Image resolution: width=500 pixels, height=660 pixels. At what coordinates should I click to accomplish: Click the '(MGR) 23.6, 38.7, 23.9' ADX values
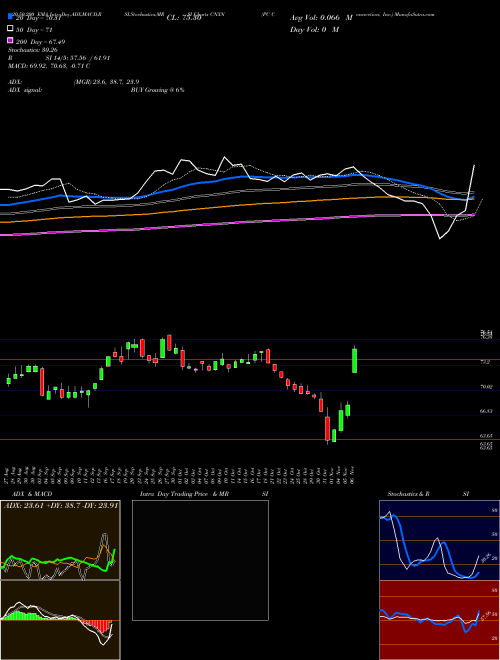click(106, 82)
